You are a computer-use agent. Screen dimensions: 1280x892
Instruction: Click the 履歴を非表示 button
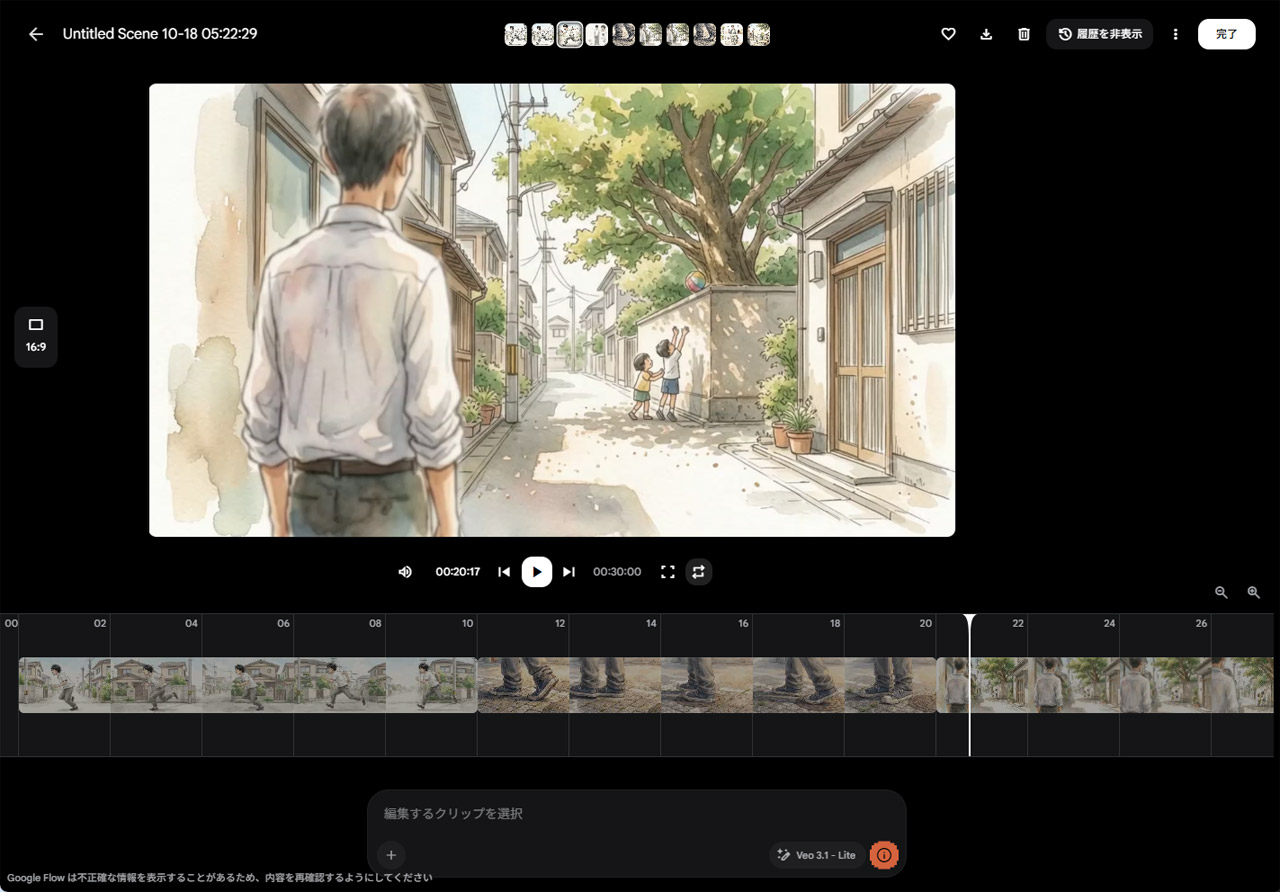pyautogui.click(x=1100, y=34)
